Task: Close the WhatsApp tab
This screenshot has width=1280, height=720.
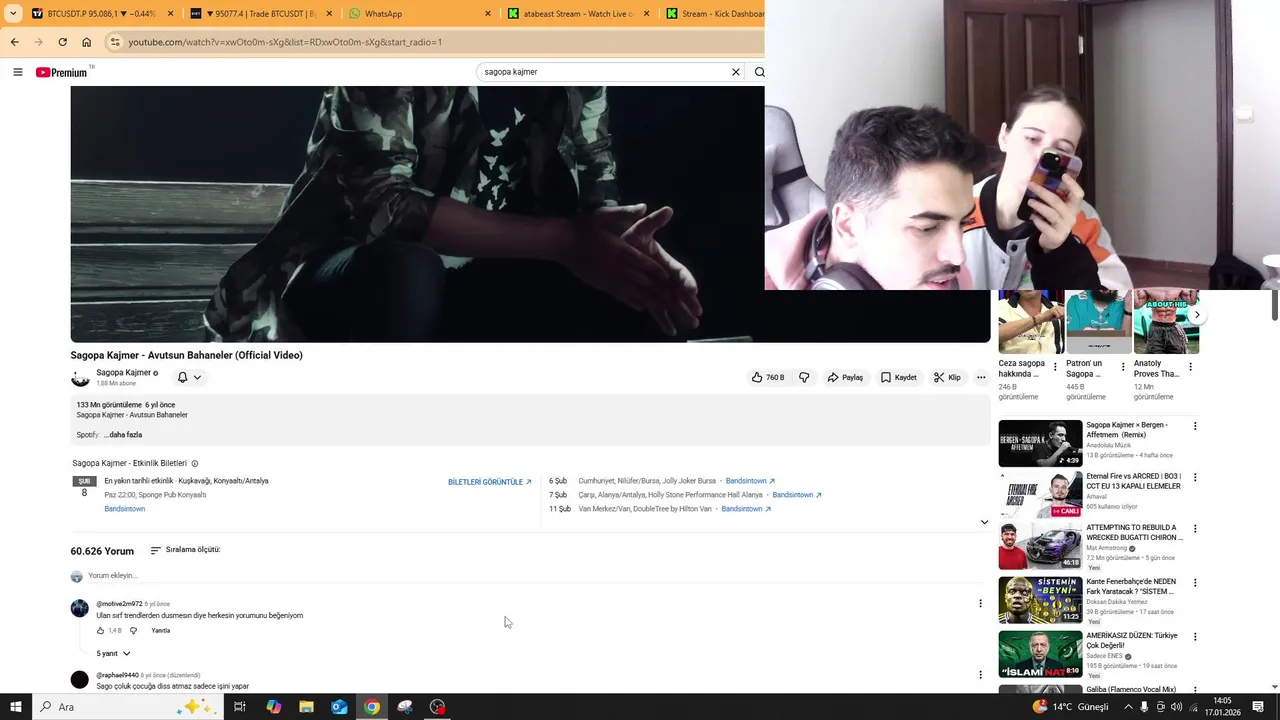Action: click(x=488, y=14)
